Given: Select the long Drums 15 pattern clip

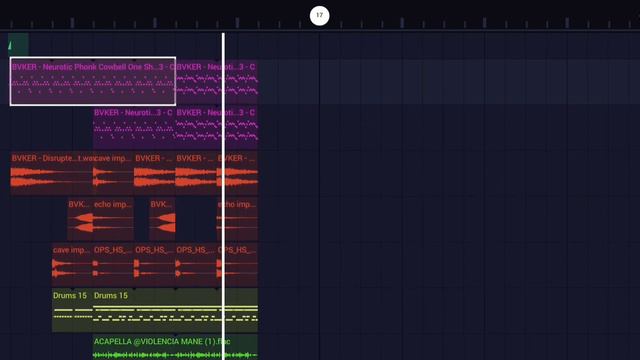Looking at the screenshot, I should coord(175,310).
